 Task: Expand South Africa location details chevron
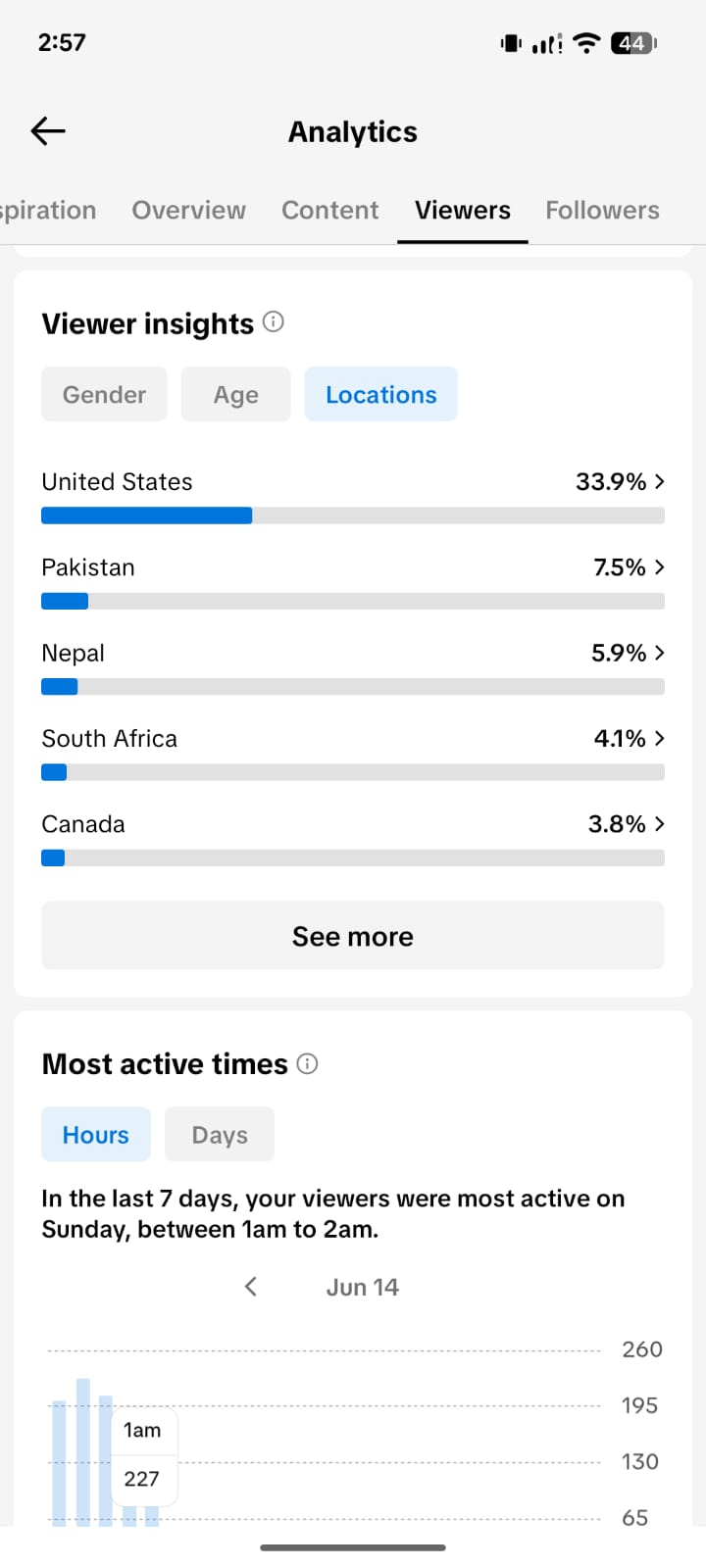(660, 738)
